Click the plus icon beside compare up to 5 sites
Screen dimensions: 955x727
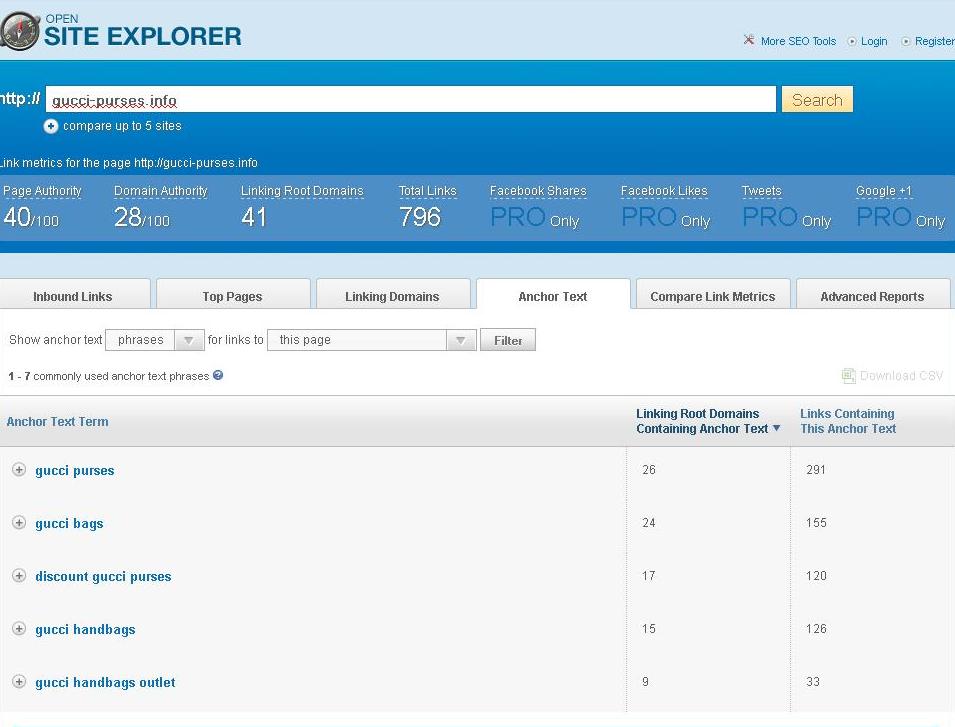click(51, 126)
